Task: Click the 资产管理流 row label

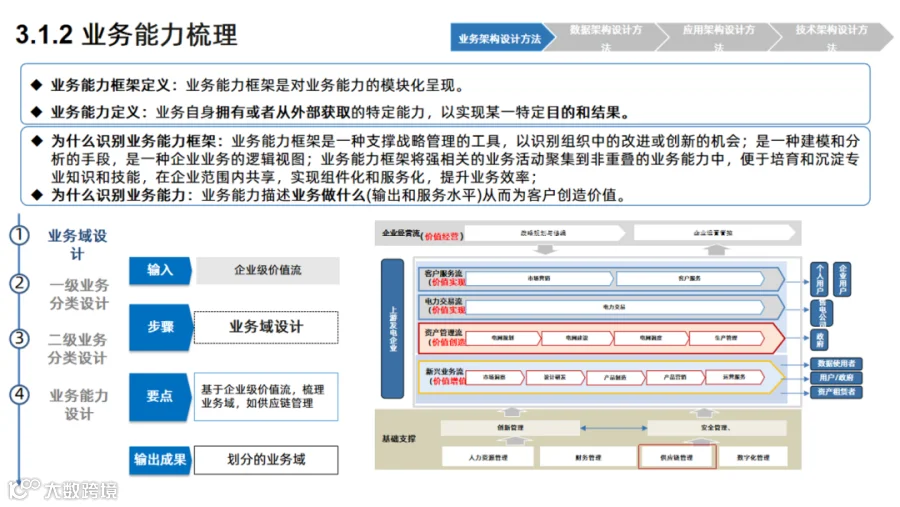Action: [x=443, y=332]
